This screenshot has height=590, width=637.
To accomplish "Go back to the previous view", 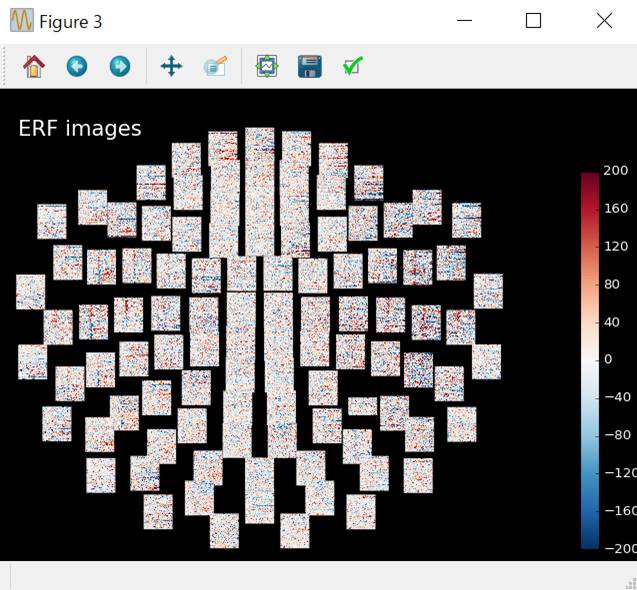I will 77,67.
